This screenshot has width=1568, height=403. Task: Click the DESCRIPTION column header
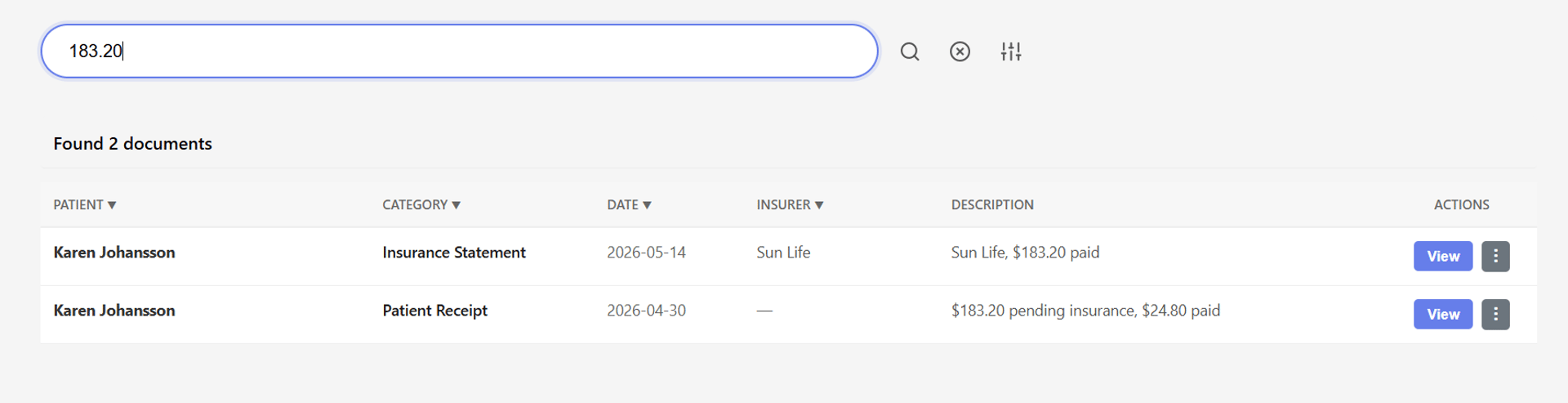[x=992, y=204]
